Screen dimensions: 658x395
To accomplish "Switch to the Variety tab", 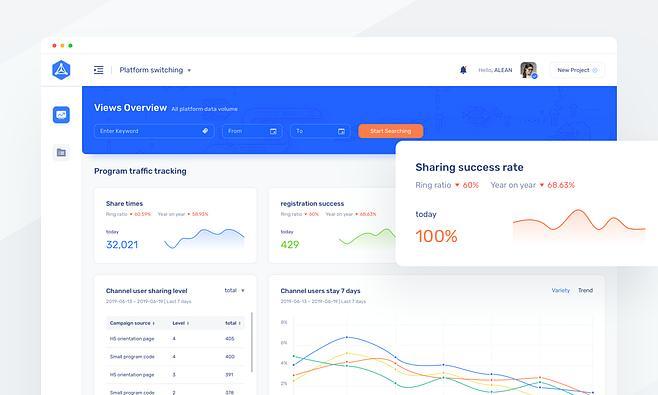I will coord(561,290).
